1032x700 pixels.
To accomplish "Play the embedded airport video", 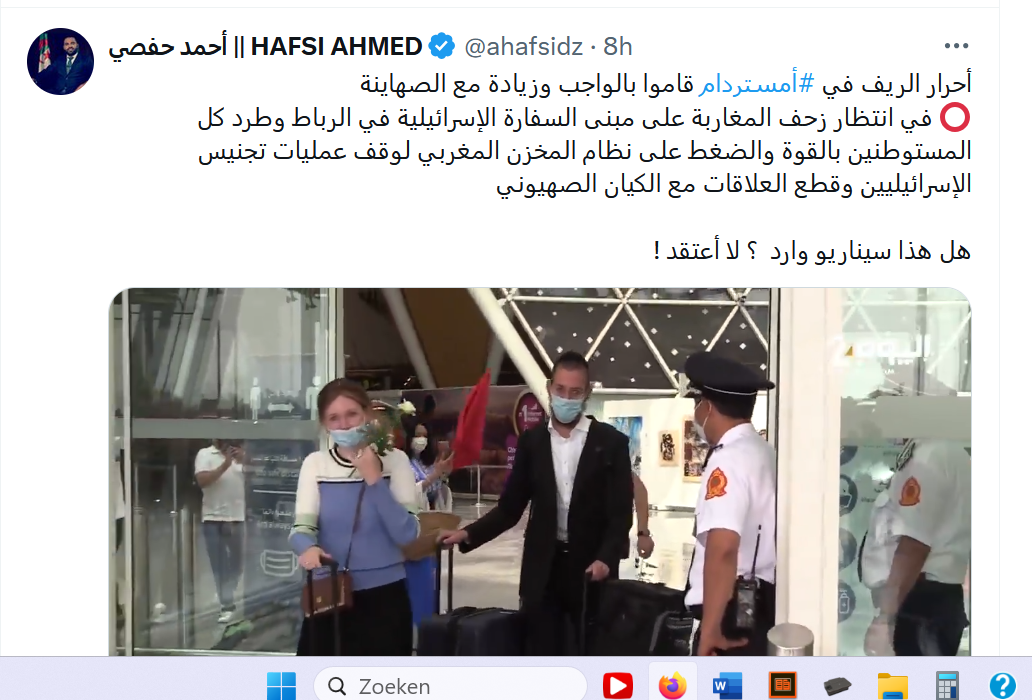I will pyautogui.click(x=540, y=472).
